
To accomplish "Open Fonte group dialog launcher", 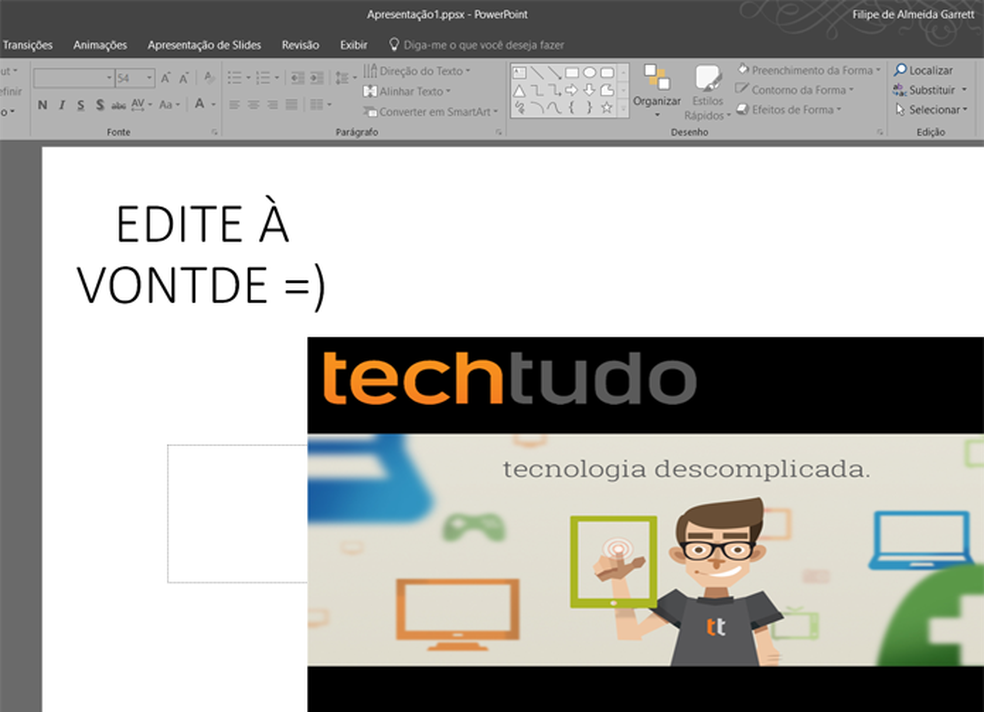I will pos(214,132).
